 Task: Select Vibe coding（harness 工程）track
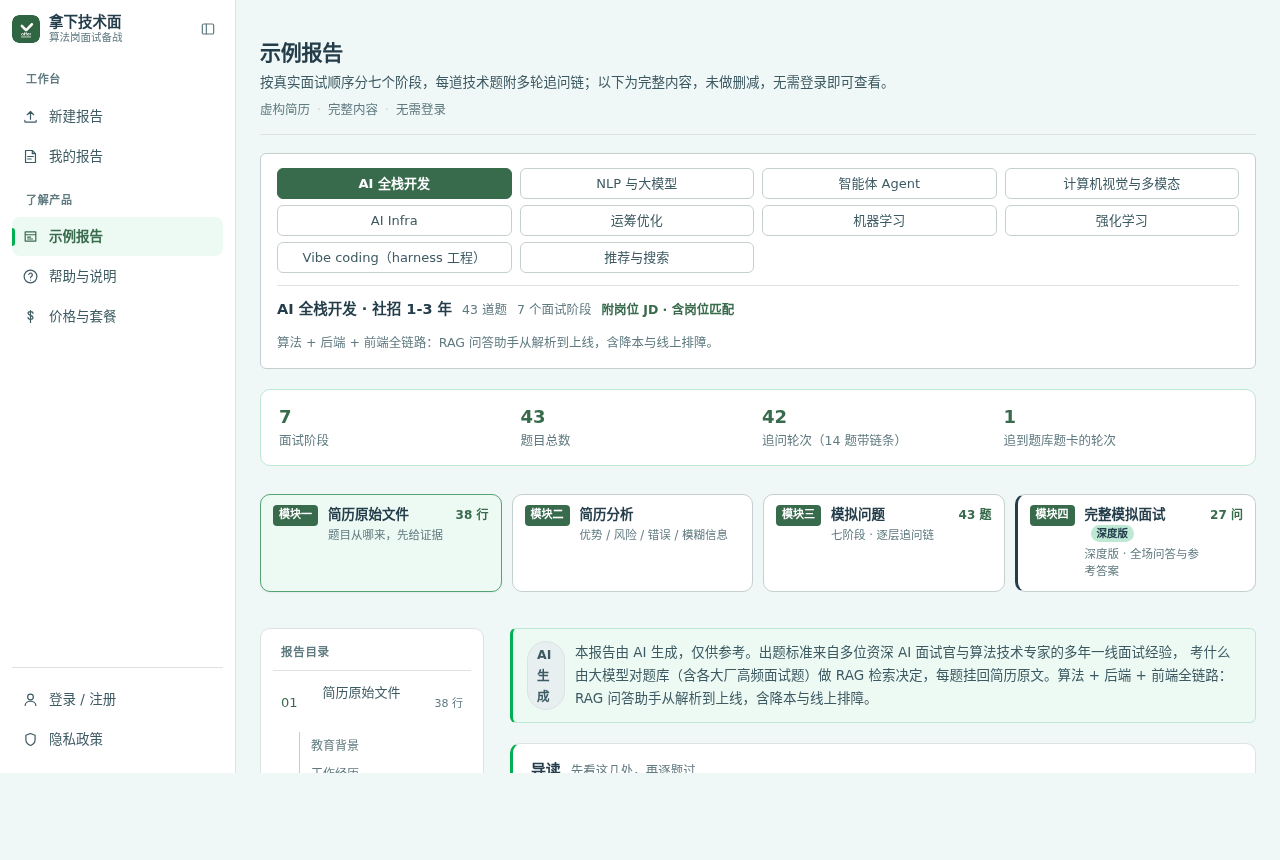[394, 258]
